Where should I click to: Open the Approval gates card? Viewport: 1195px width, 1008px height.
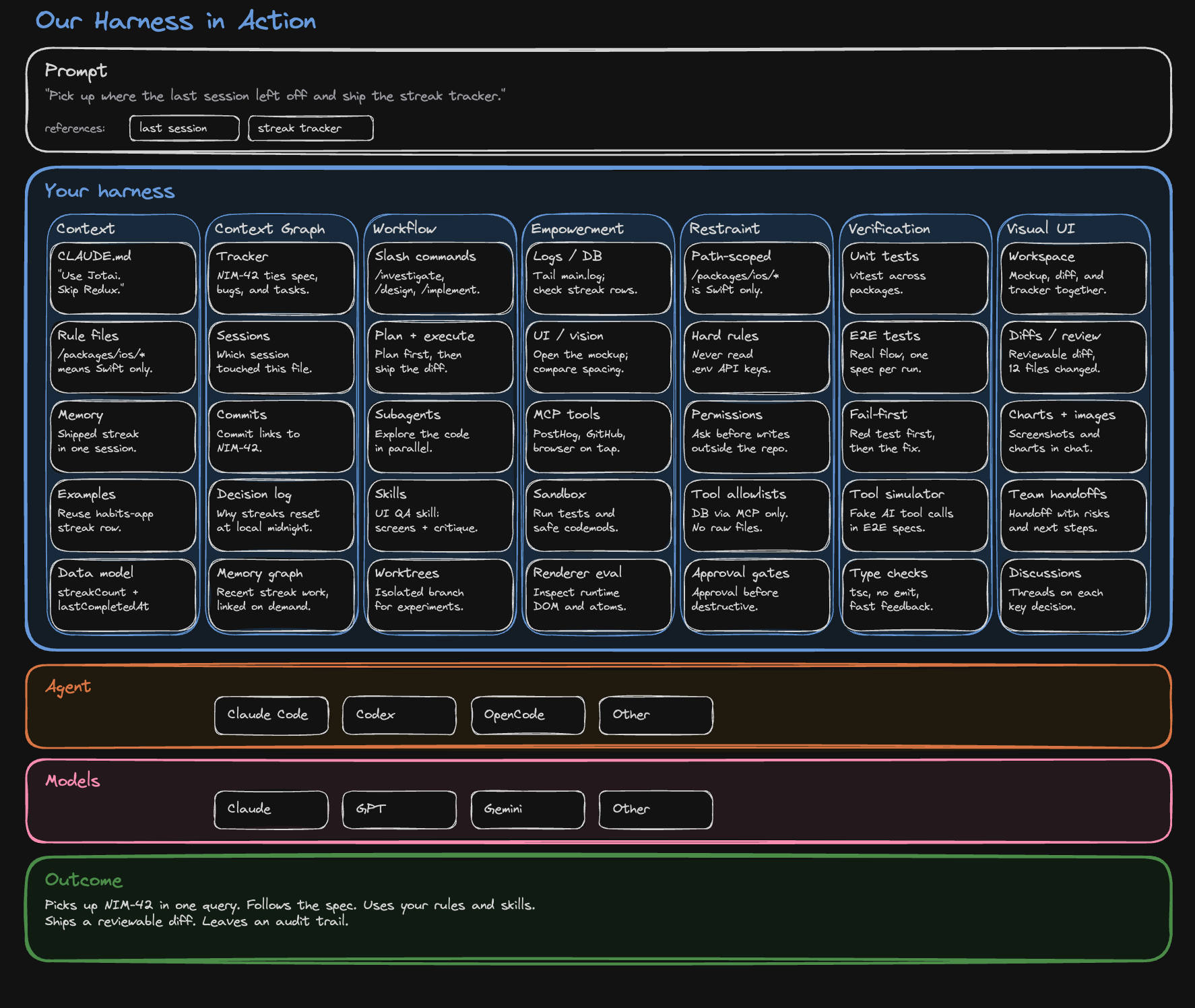(757, 595)
